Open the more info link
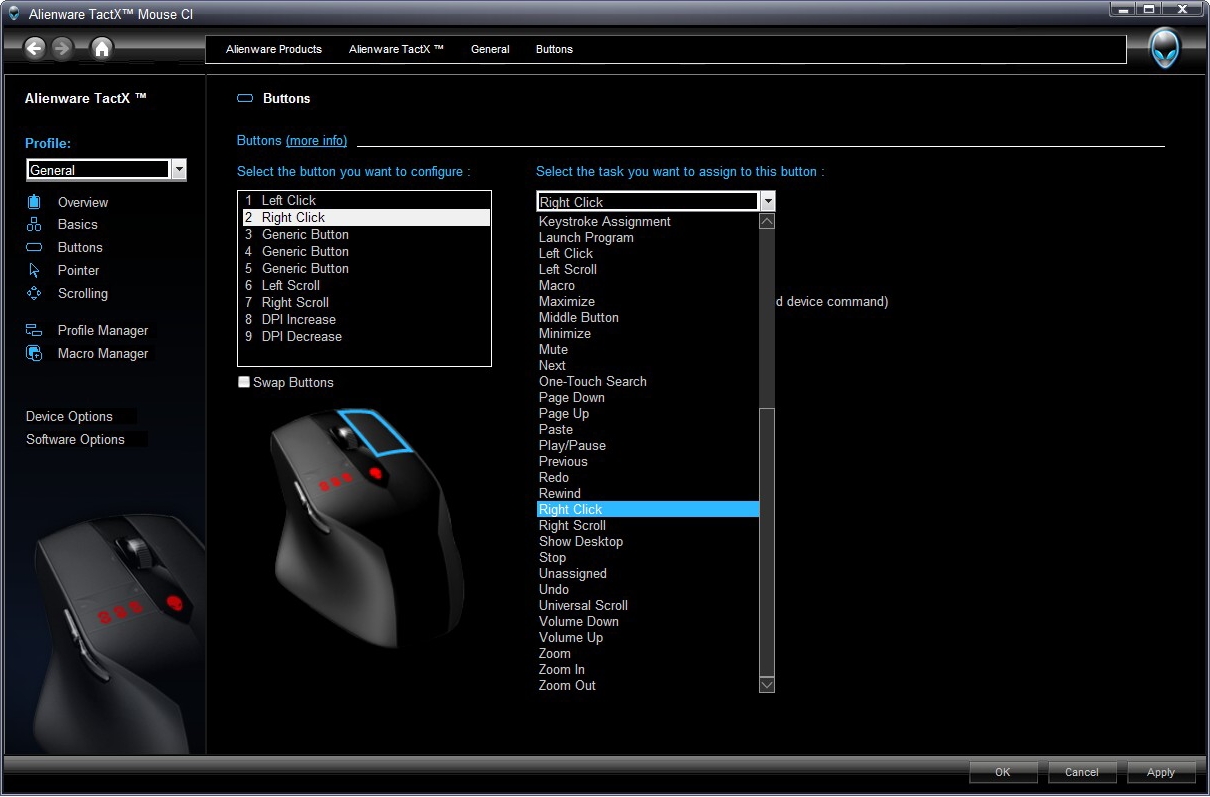 coord(317,140)
